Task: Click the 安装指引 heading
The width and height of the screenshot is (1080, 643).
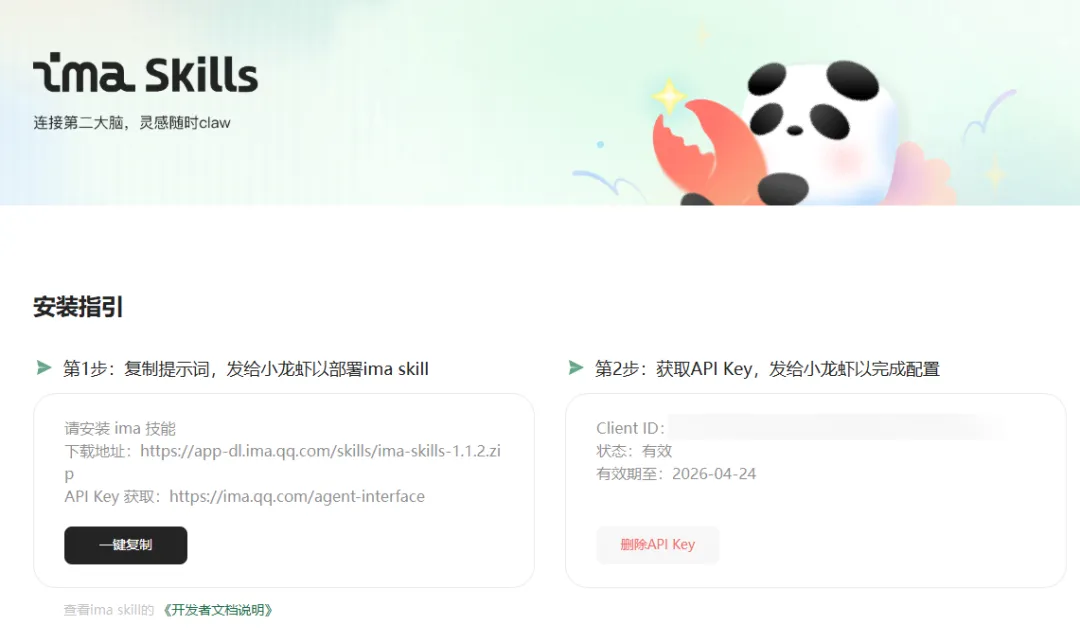Action: (78, 307)
